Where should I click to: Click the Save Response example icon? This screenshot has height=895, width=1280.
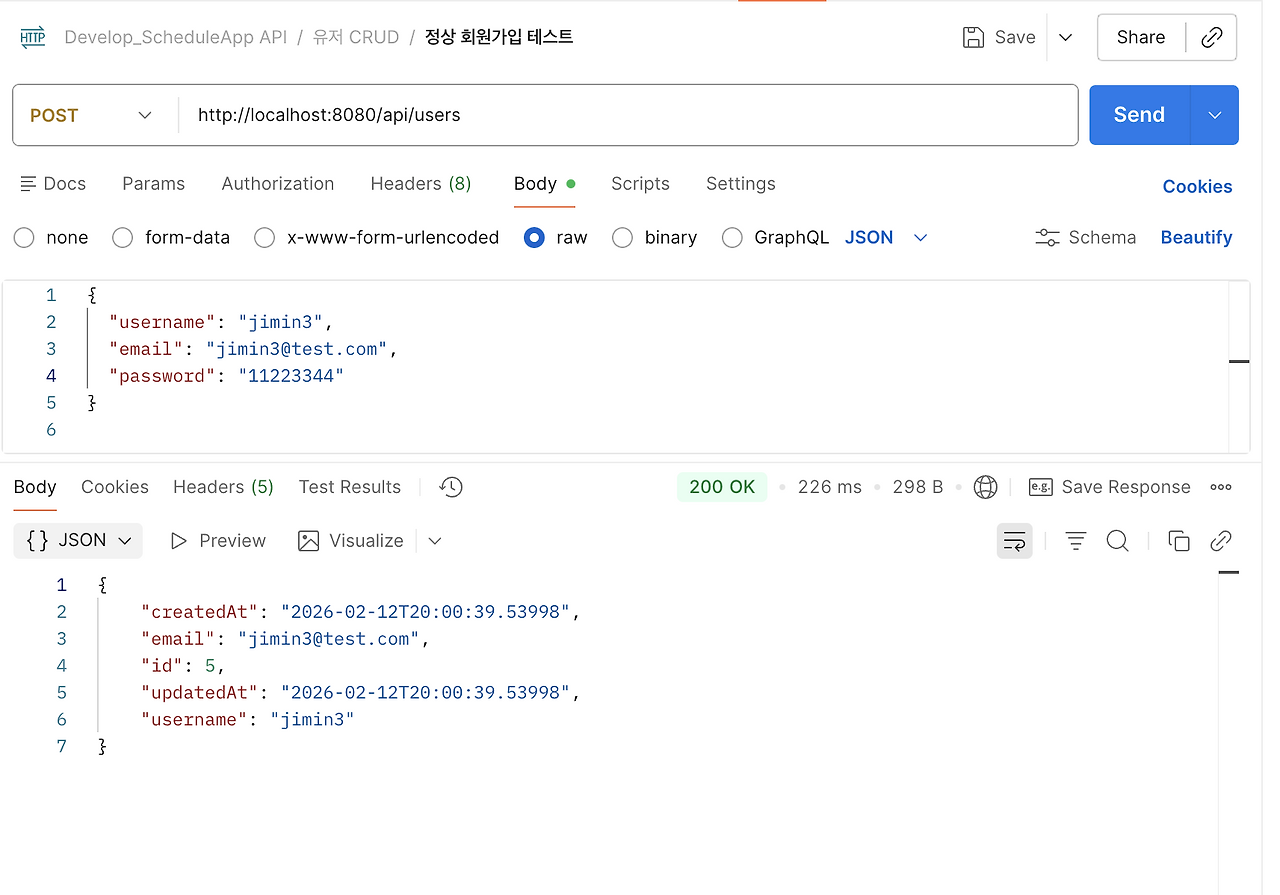click(x=1041, y=487)
